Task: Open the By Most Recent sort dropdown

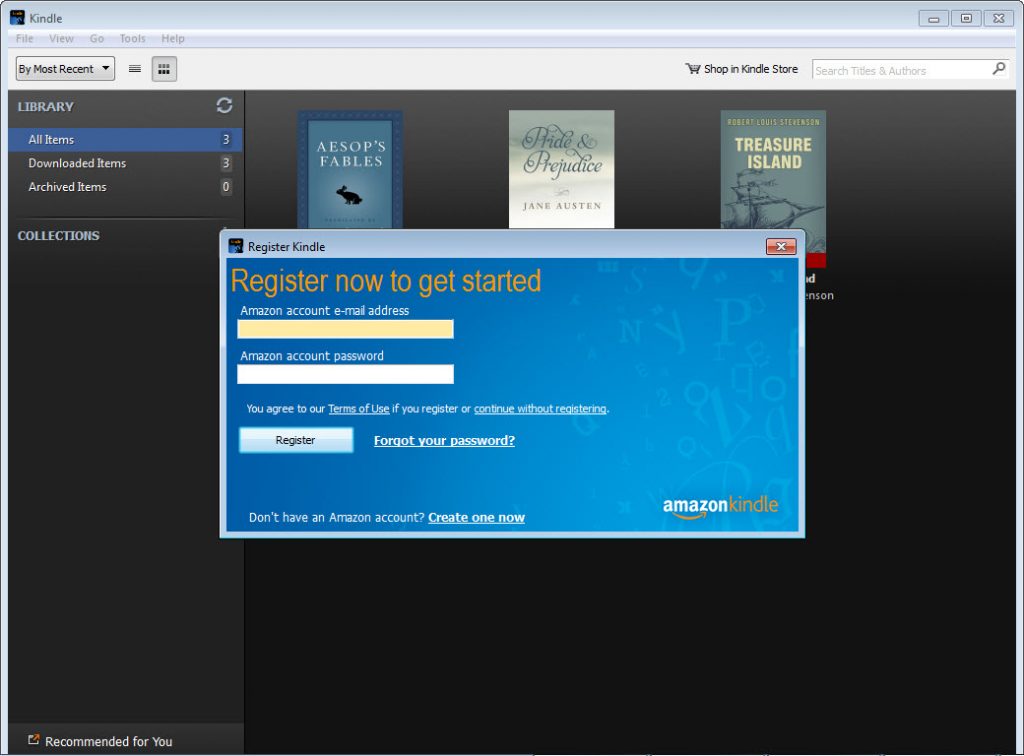Action: (65, 69)
